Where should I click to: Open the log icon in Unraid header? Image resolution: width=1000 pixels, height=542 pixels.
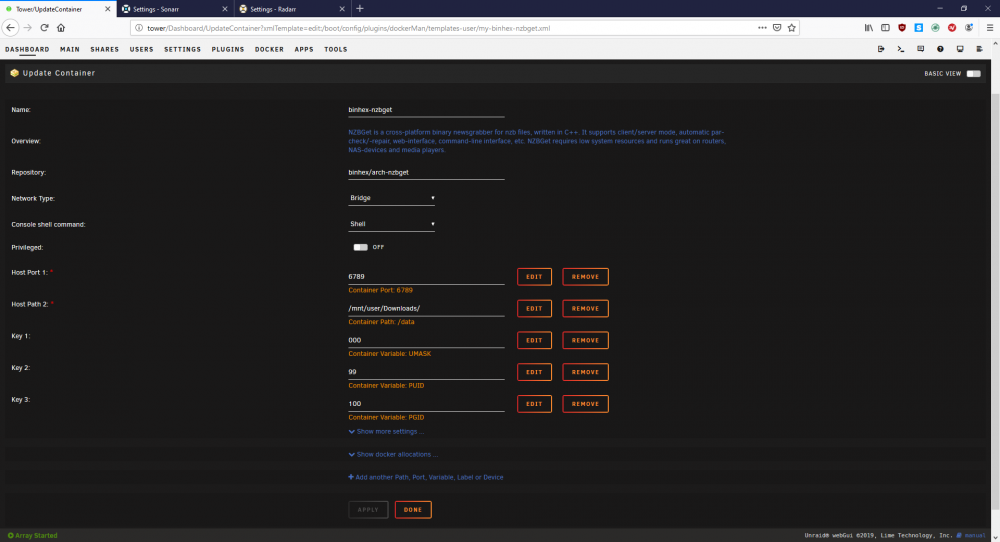click(980, 49)
